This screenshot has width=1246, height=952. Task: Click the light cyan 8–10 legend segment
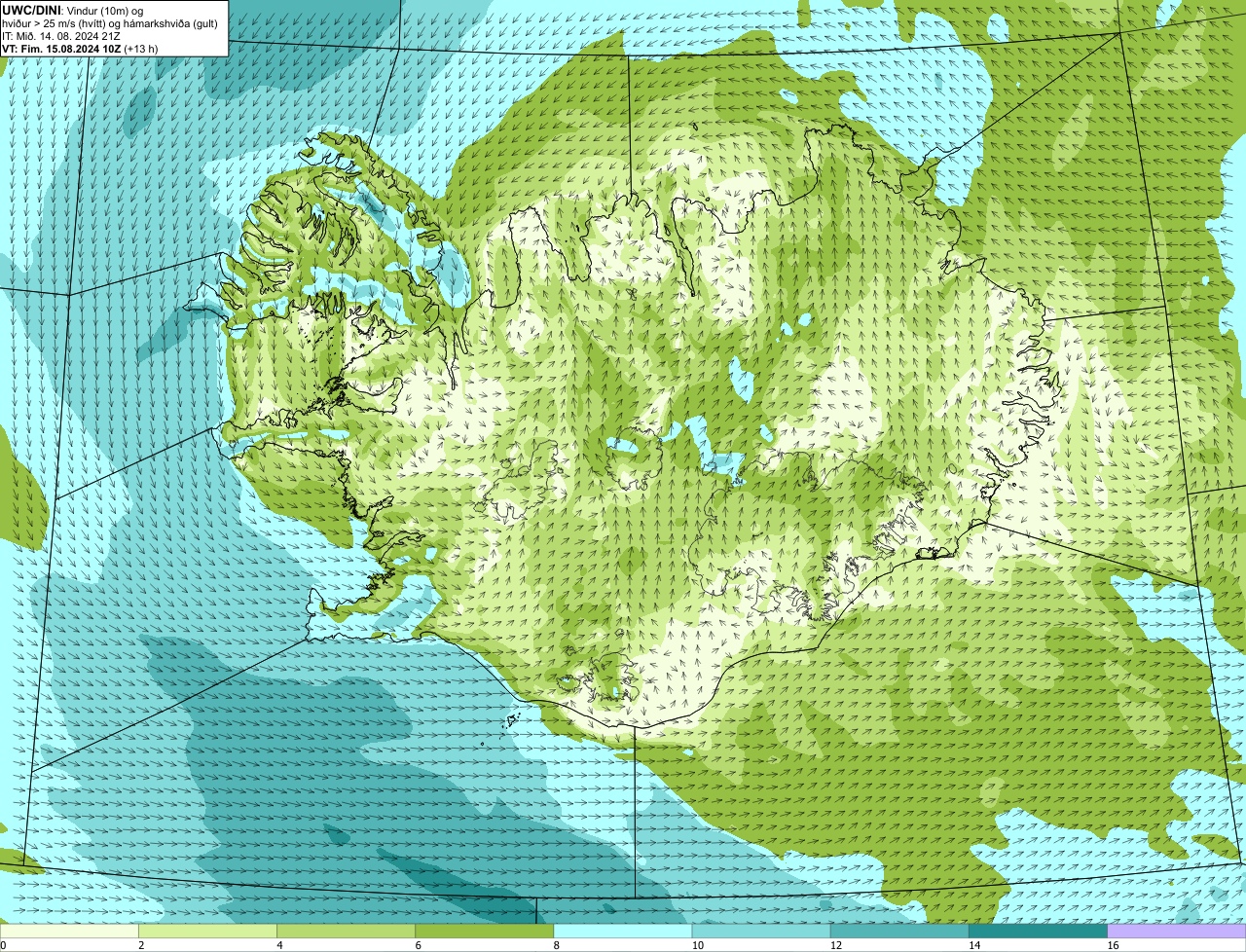coord(623,932)
